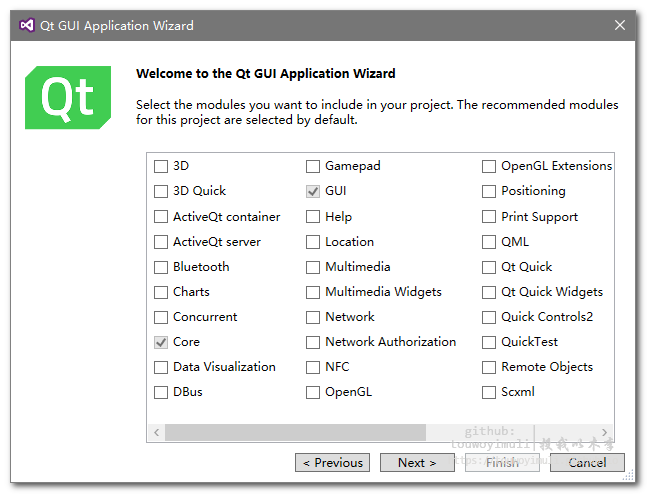Enable Data Visualization module
This screenshot has width=647, height=494.
point(161,367)
